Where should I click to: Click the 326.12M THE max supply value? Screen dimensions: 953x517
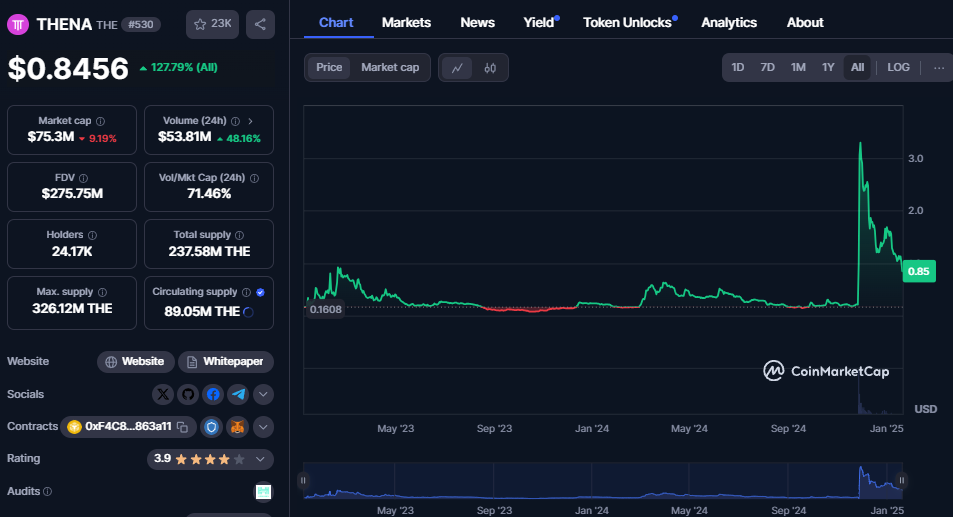[x=72, y=309]
